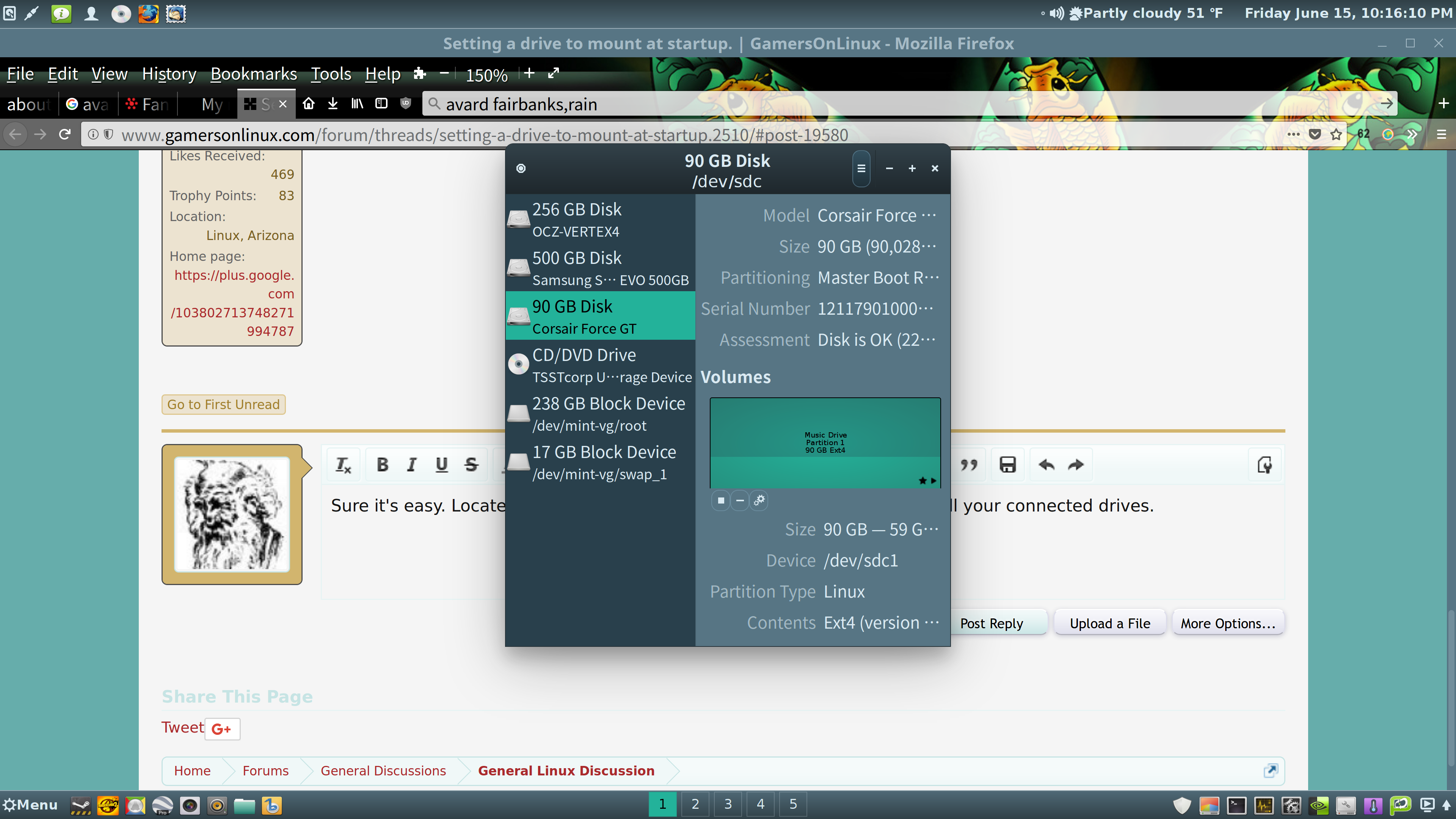Open the main Menu launcher

click(30, 804)
